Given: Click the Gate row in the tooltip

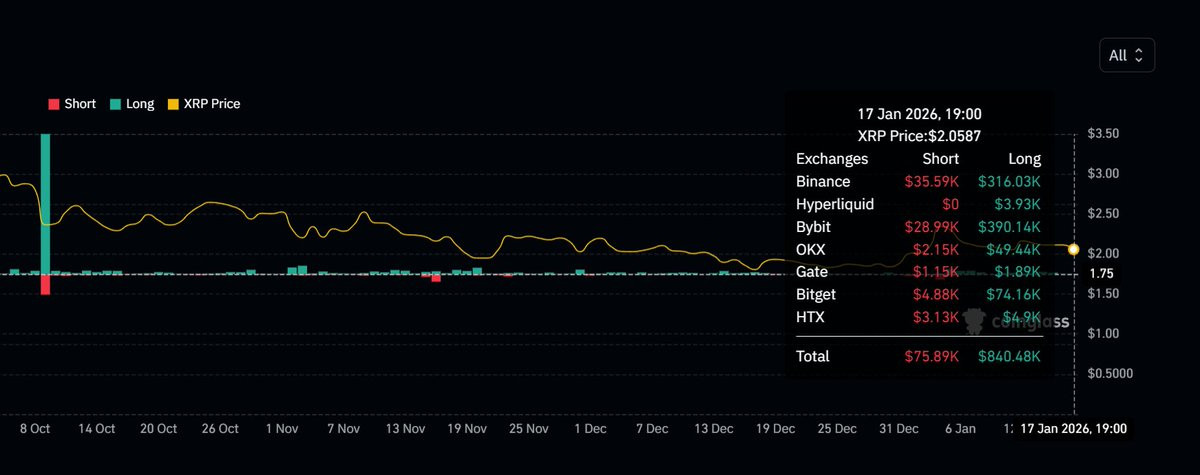Looking at the screenshot, I should [x=918, y=272].
